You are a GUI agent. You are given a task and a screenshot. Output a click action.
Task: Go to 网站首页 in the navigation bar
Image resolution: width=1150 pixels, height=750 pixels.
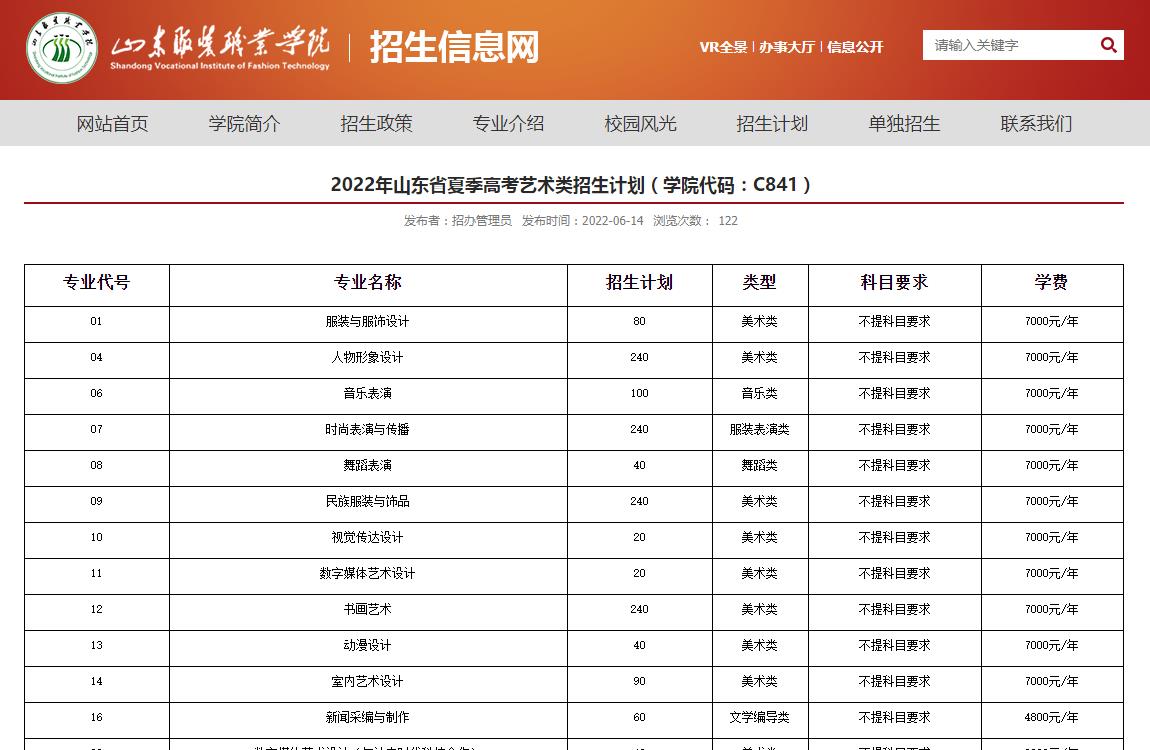112,123
